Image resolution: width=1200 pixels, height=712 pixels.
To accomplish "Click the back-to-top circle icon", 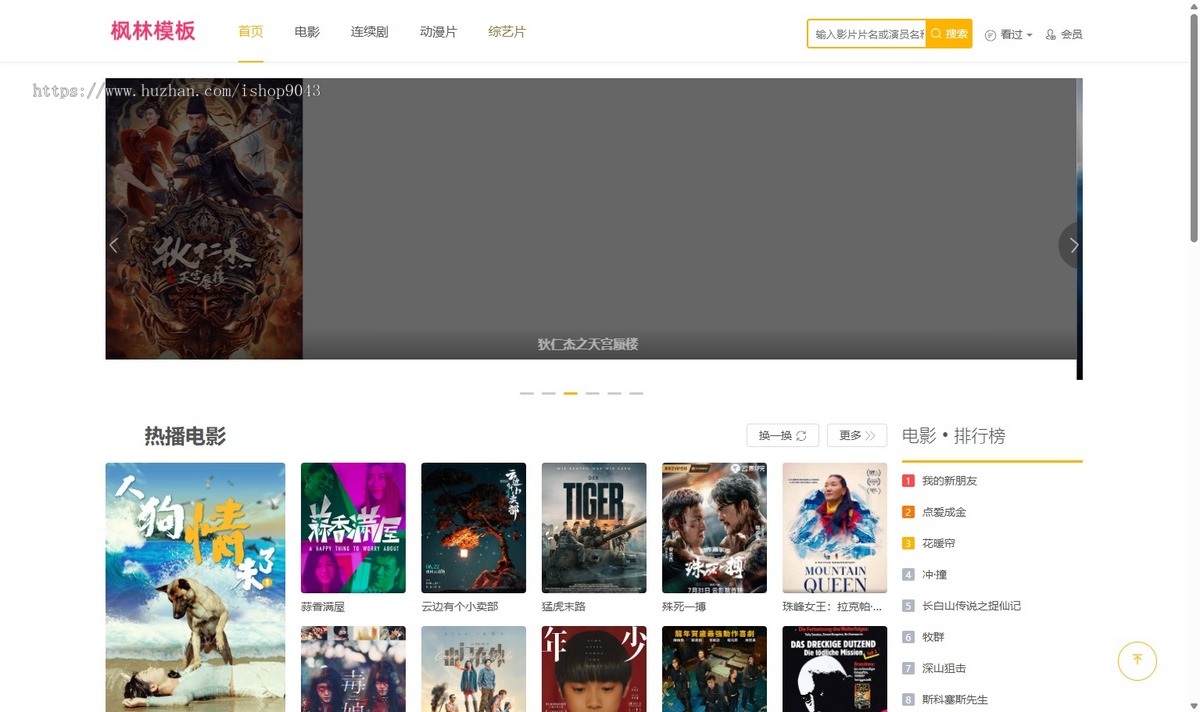I will pos(1137,660).
